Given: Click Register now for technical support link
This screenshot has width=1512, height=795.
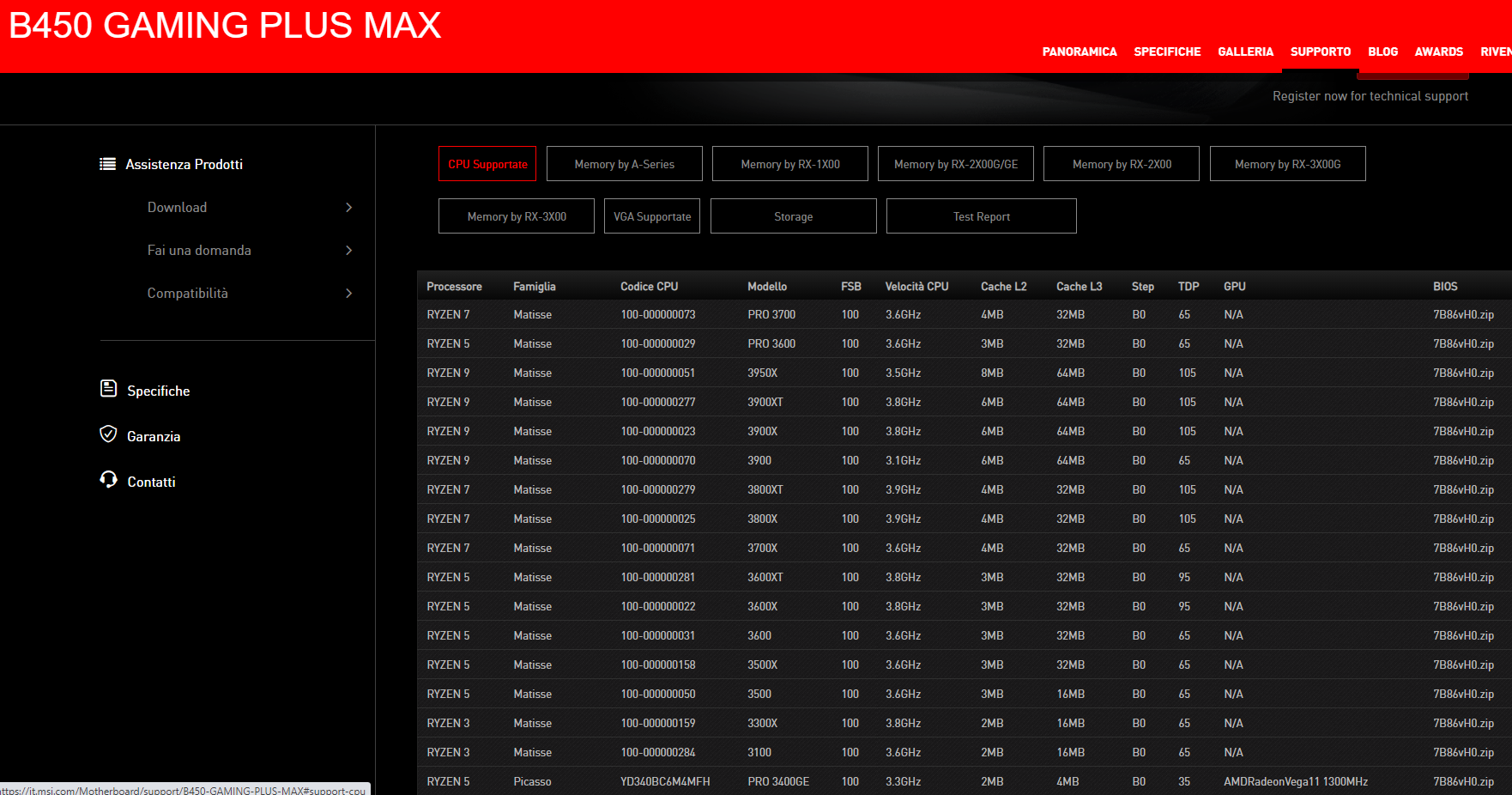Looking at the screenshot, I should pos(1370,96).
